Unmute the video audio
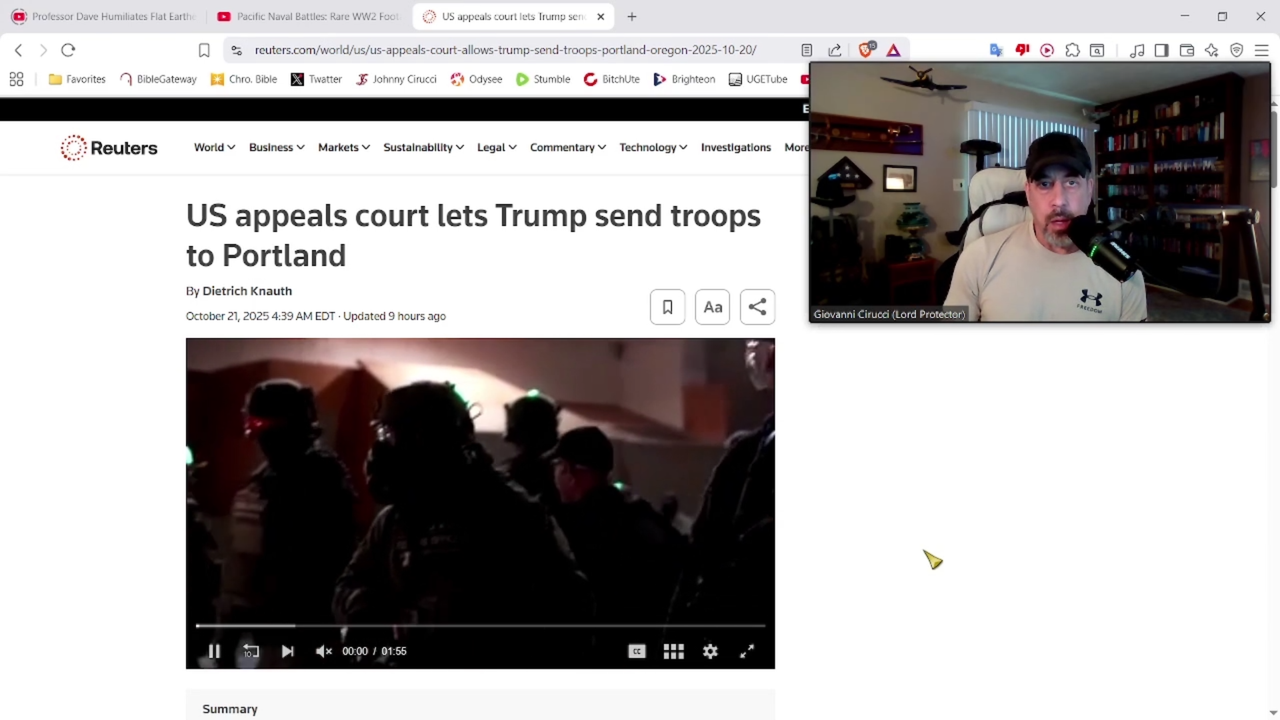 323,651
